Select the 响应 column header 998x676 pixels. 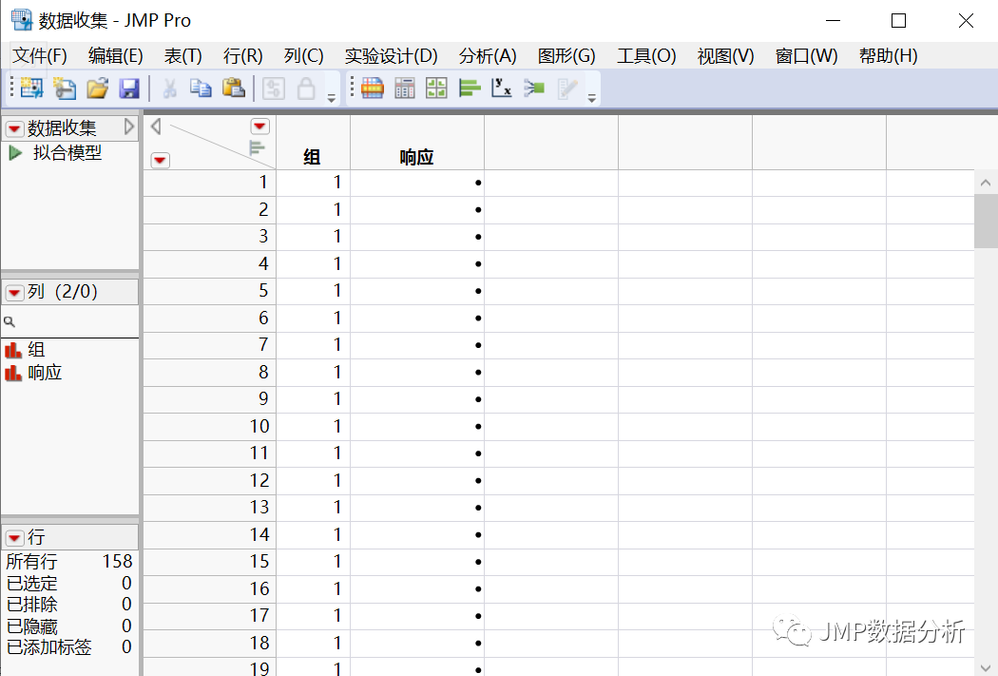coord(417,157)
